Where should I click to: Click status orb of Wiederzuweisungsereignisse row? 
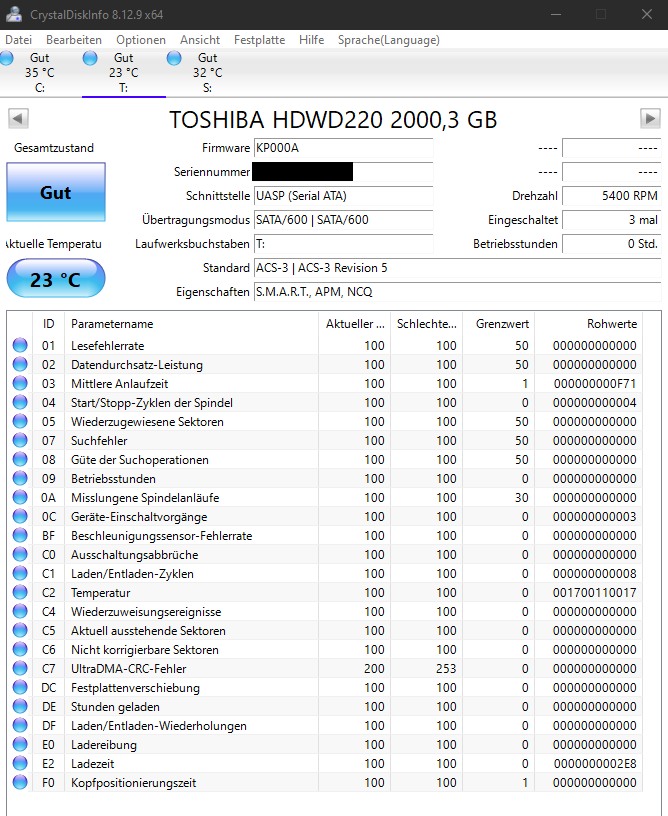(x=20, y=611)
